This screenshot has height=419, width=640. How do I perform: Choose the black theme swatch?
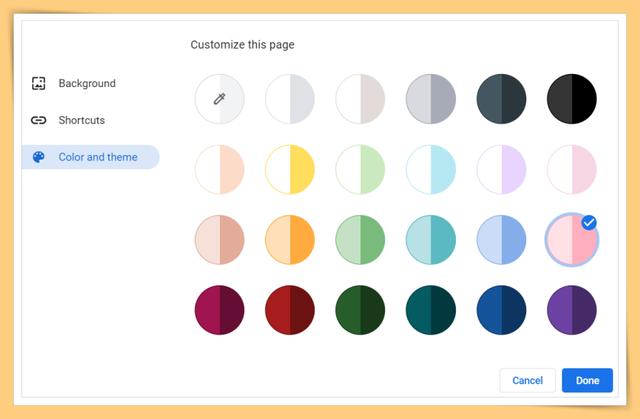coord(572,99)
